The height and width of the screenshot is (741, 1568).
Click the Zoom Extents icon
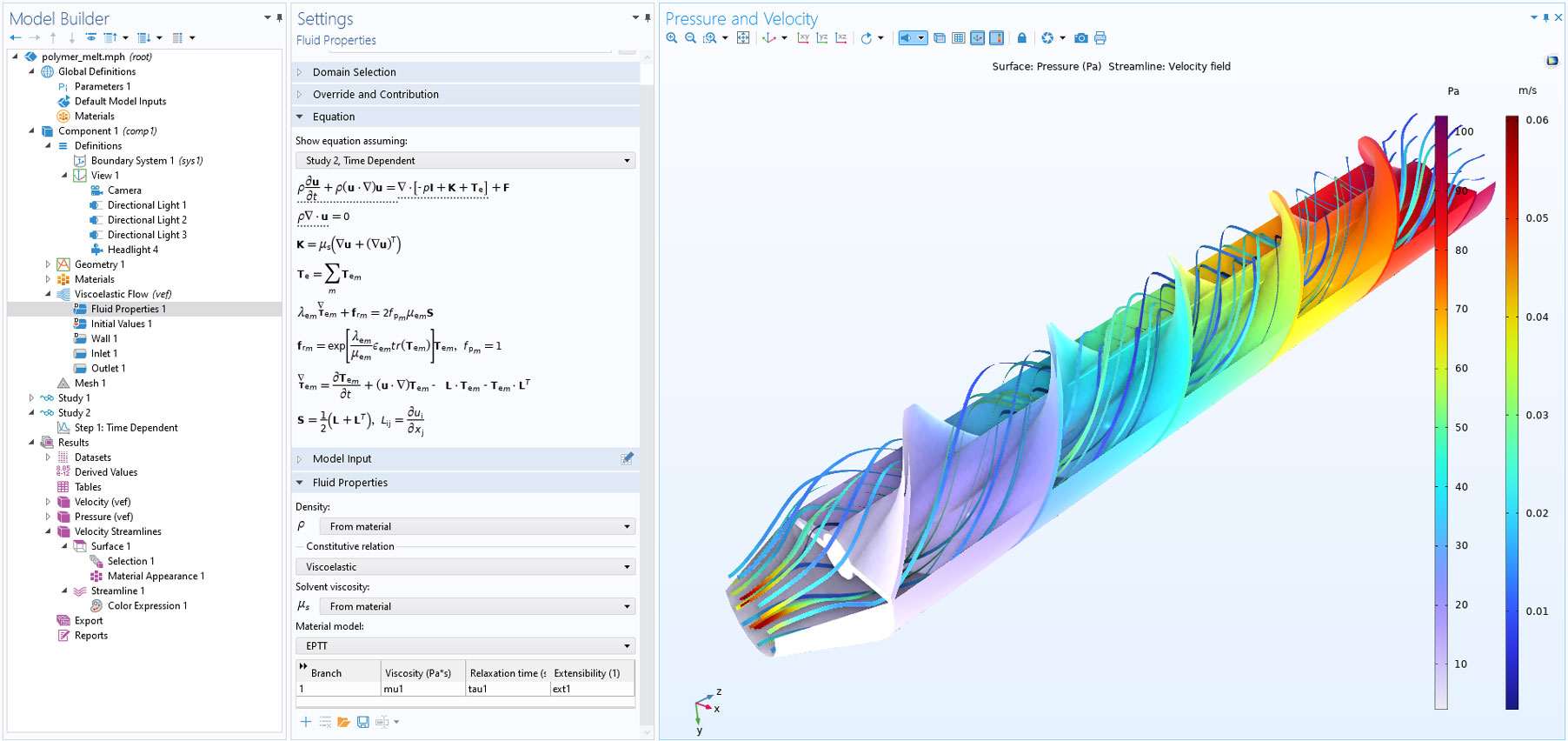743,38
